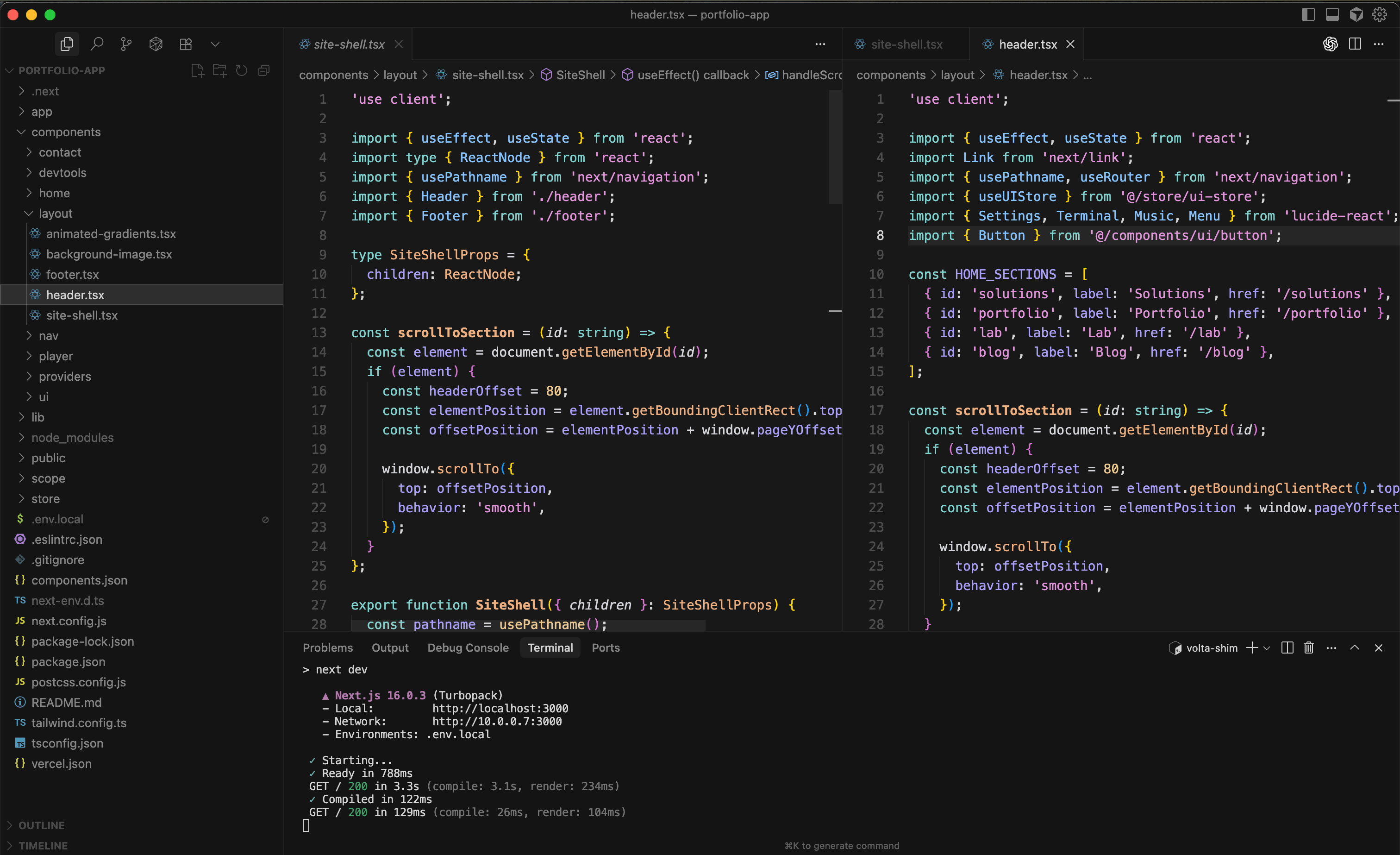Open ChatGPT from the editor toolbar
This screenshot has height=855, width=1400.
[x=1330, y=44]
